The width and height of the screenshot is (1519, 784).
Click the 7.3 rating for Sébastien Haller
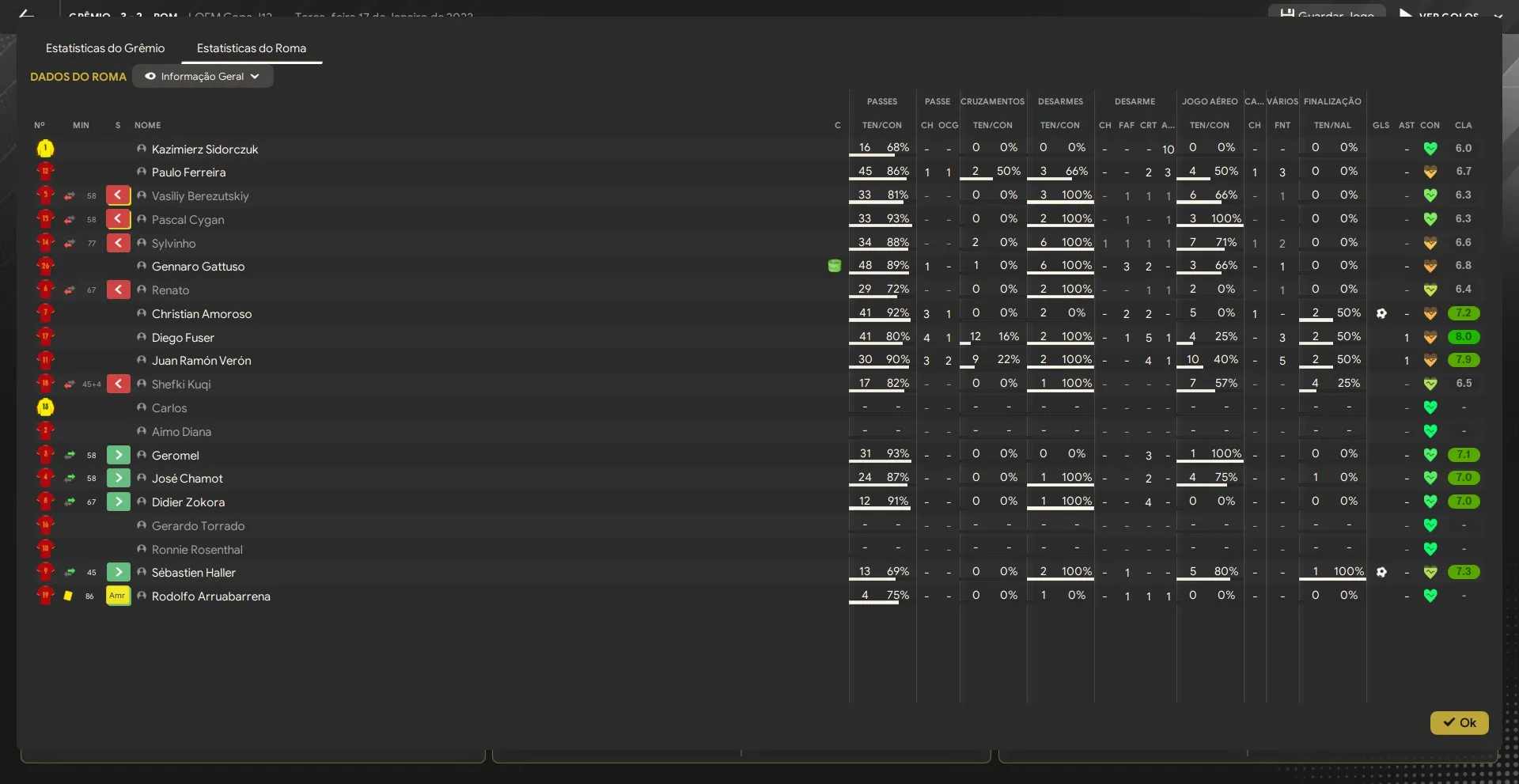tap(1464, 571)
